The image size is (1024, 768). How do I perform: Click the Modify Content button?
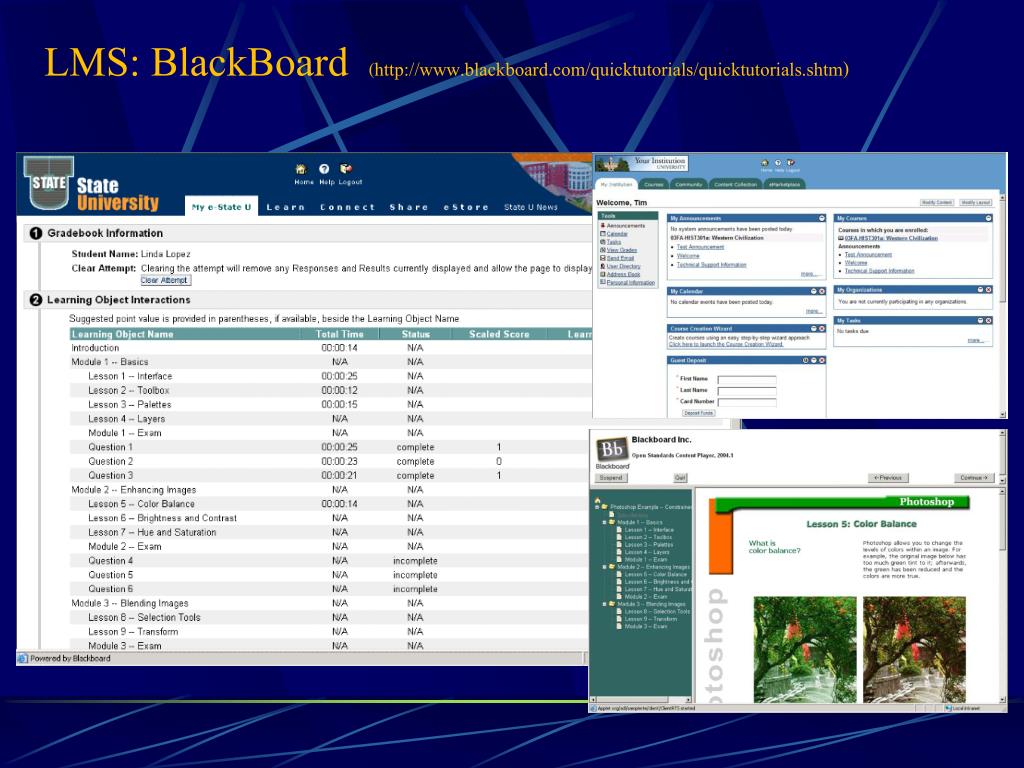click(x=936, y=202)
